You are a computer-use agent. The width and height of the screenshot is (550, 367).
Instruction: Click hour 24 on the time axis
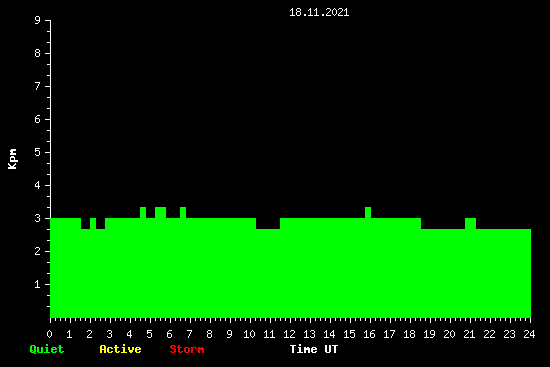pyautogui.click(x=529, y=334)
